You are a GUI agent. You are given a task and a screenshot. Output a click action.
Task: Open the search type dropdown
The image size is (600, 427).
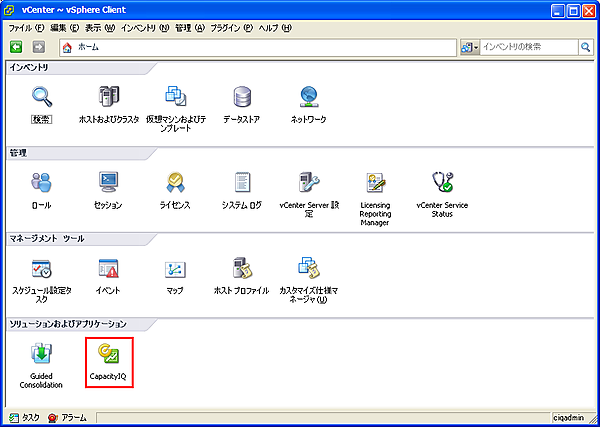470,47
